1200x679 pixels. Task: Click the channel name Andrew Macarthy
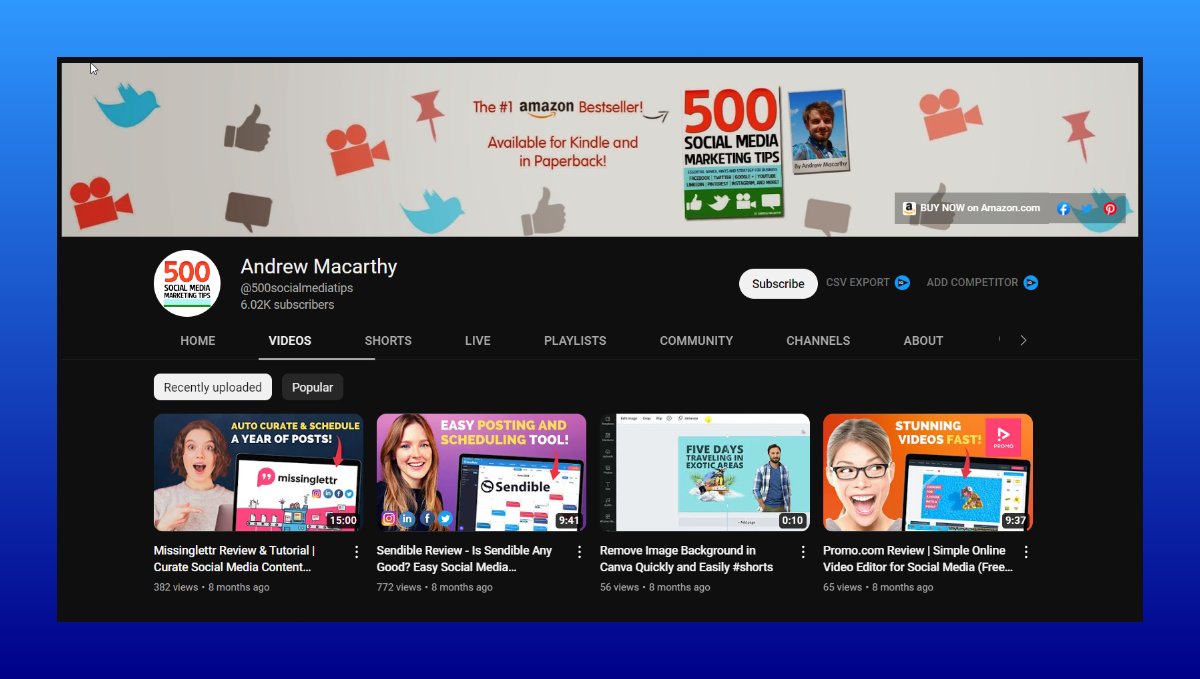(319, 267)
